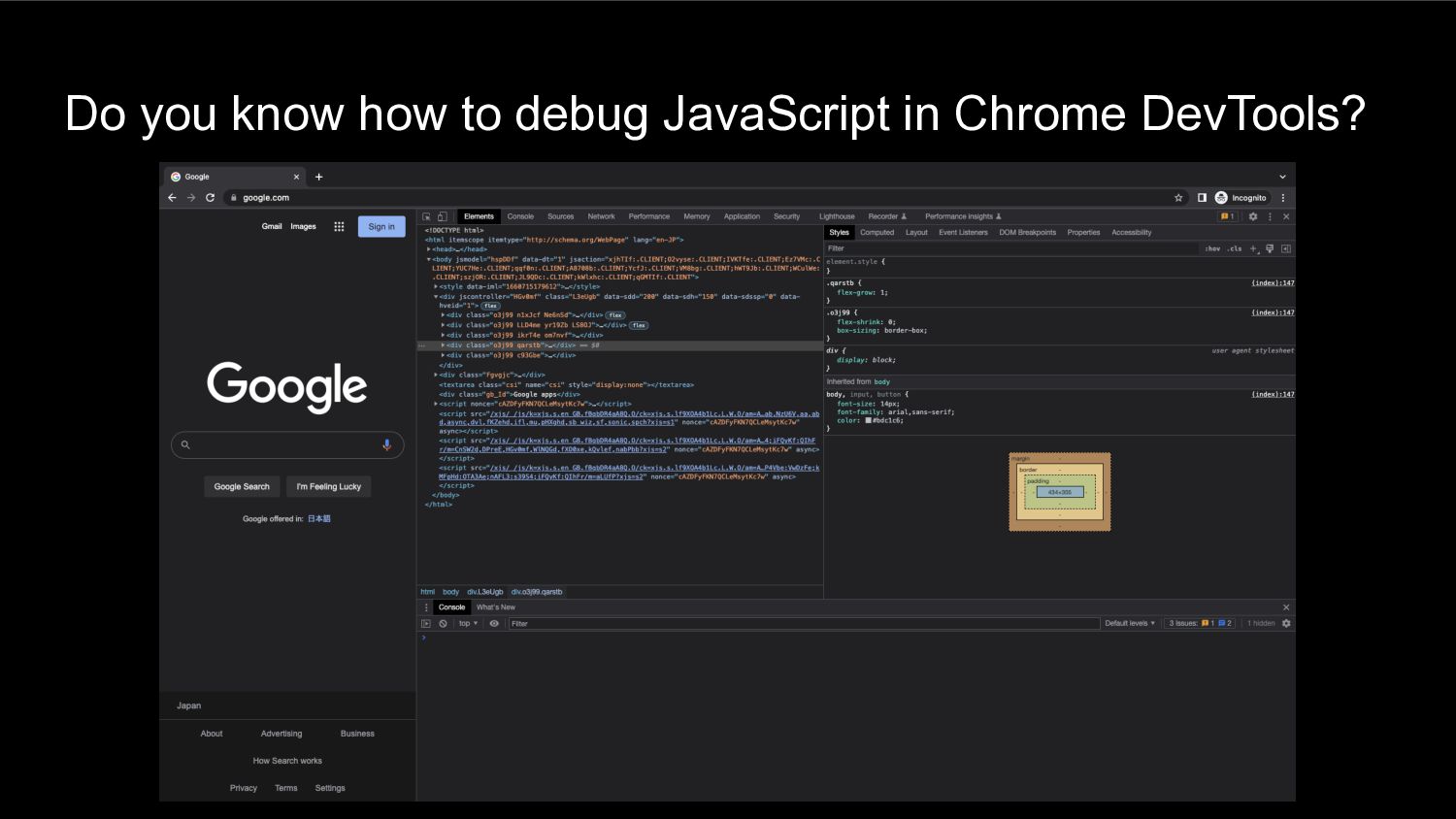The width and height of the screenshot is (1456, 819).
Task: Toggle the .cls element classes button
Action: pyautogui.click(x=1235, y=248)
